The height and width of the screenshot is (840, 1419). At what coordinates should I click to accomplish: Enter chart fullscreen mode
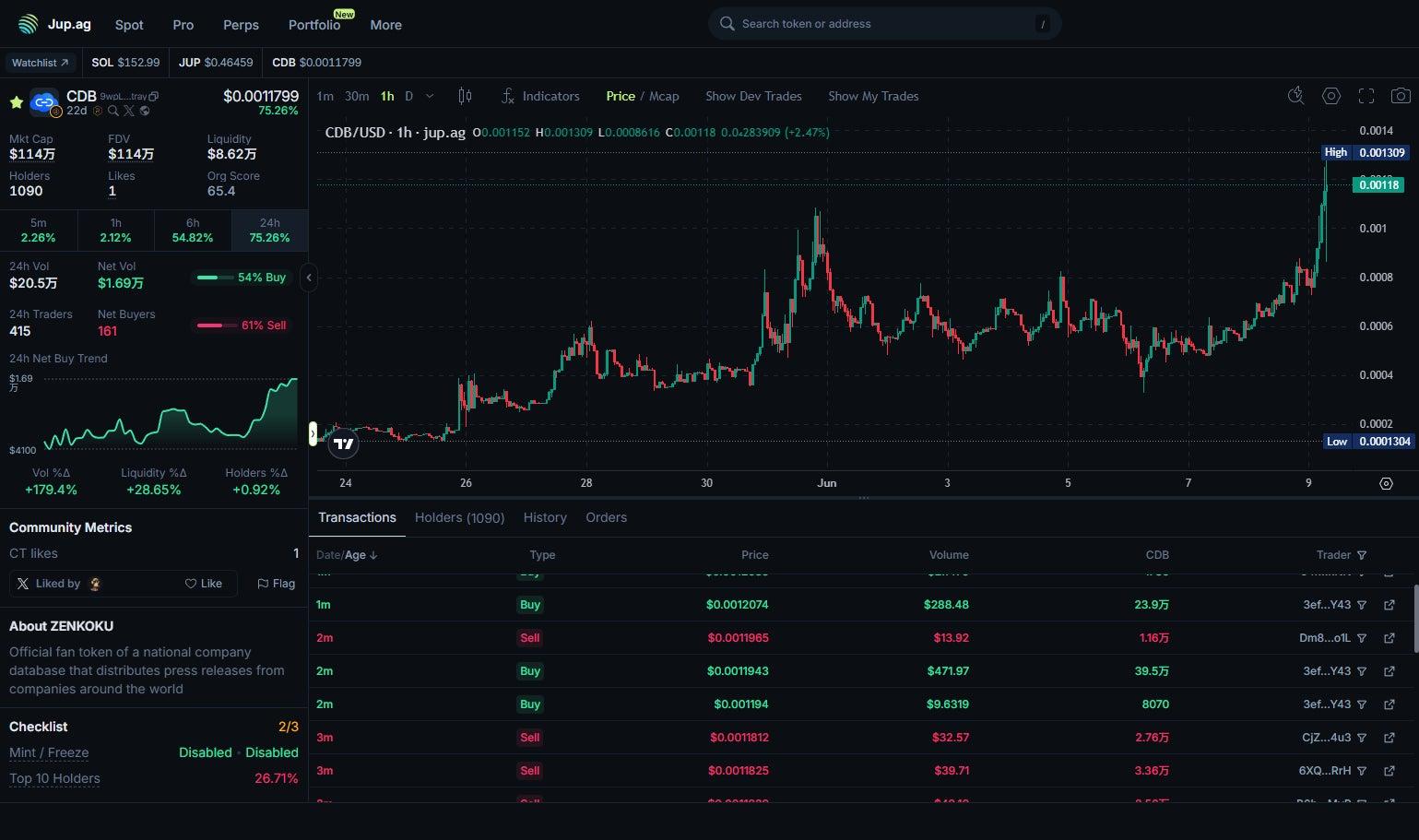click(1366, 96)
